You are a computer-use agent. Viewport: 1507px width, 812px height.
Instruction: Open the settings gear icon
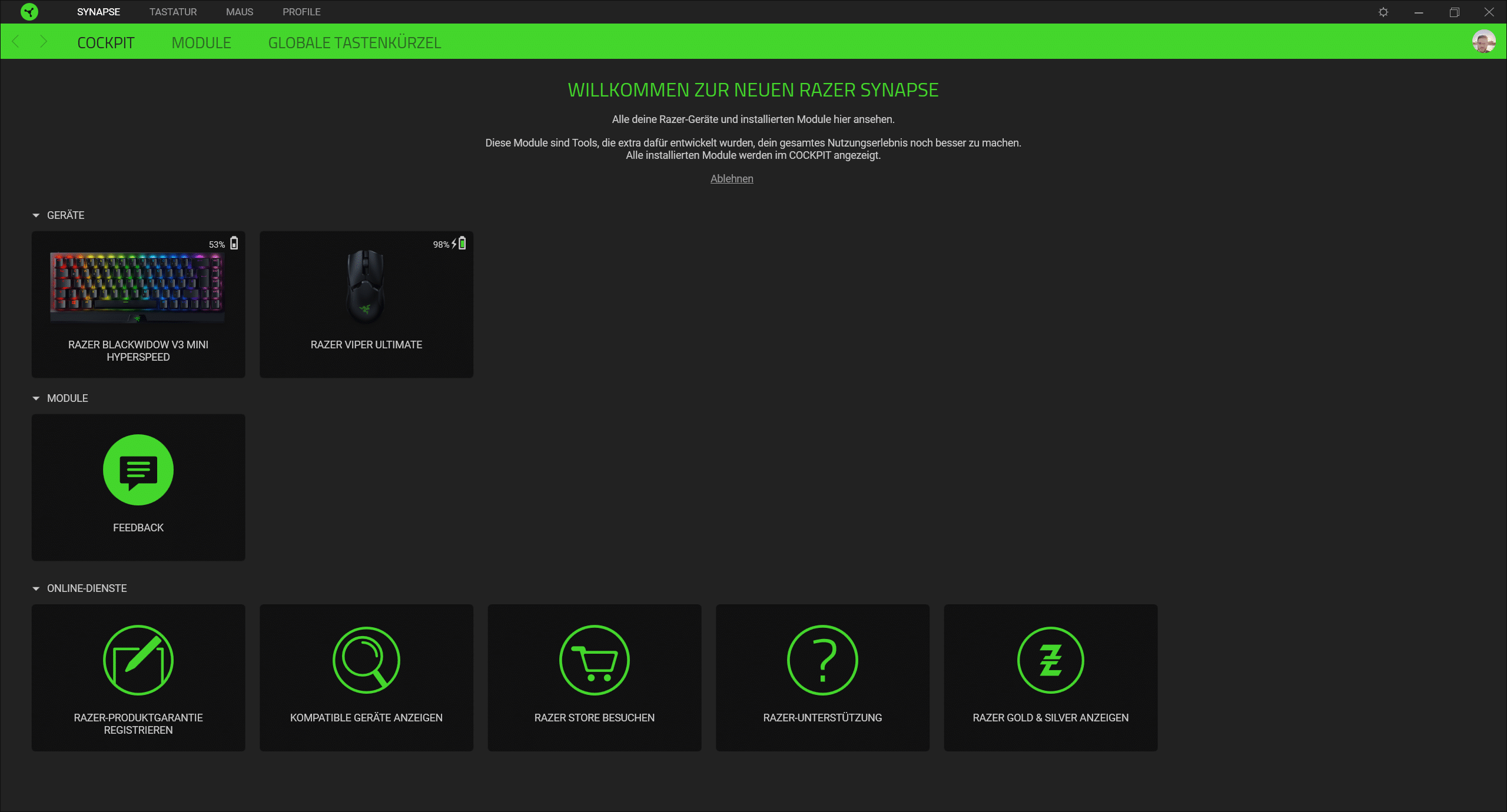pyautogui.click(x=1383, y=12)
